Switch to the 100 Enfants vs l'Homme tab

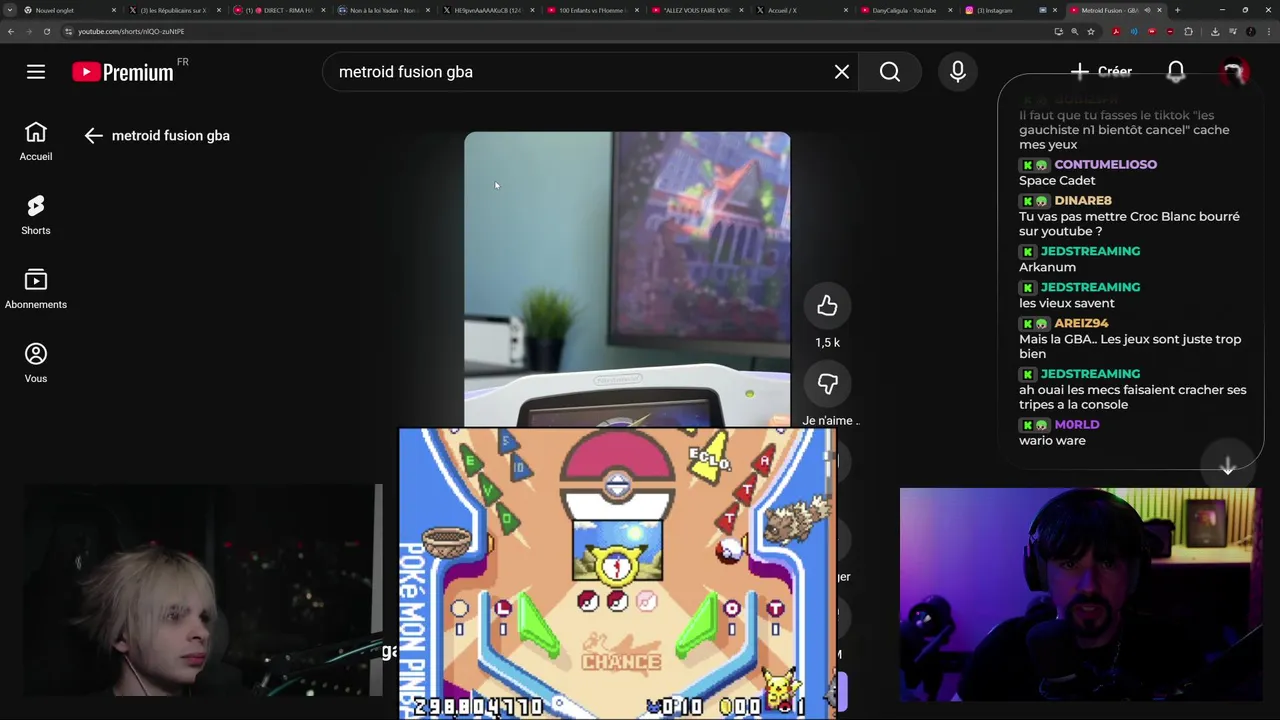point(592,10)
